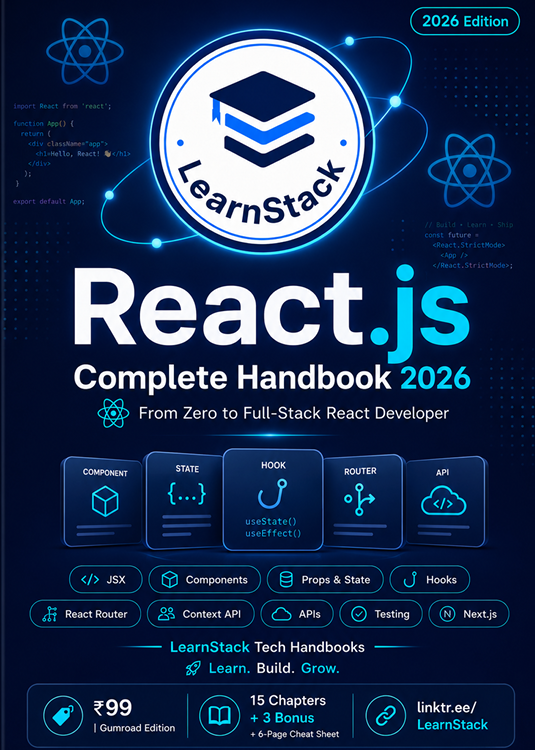
Task: Click the JSX pill label
Action: [116, 580]
